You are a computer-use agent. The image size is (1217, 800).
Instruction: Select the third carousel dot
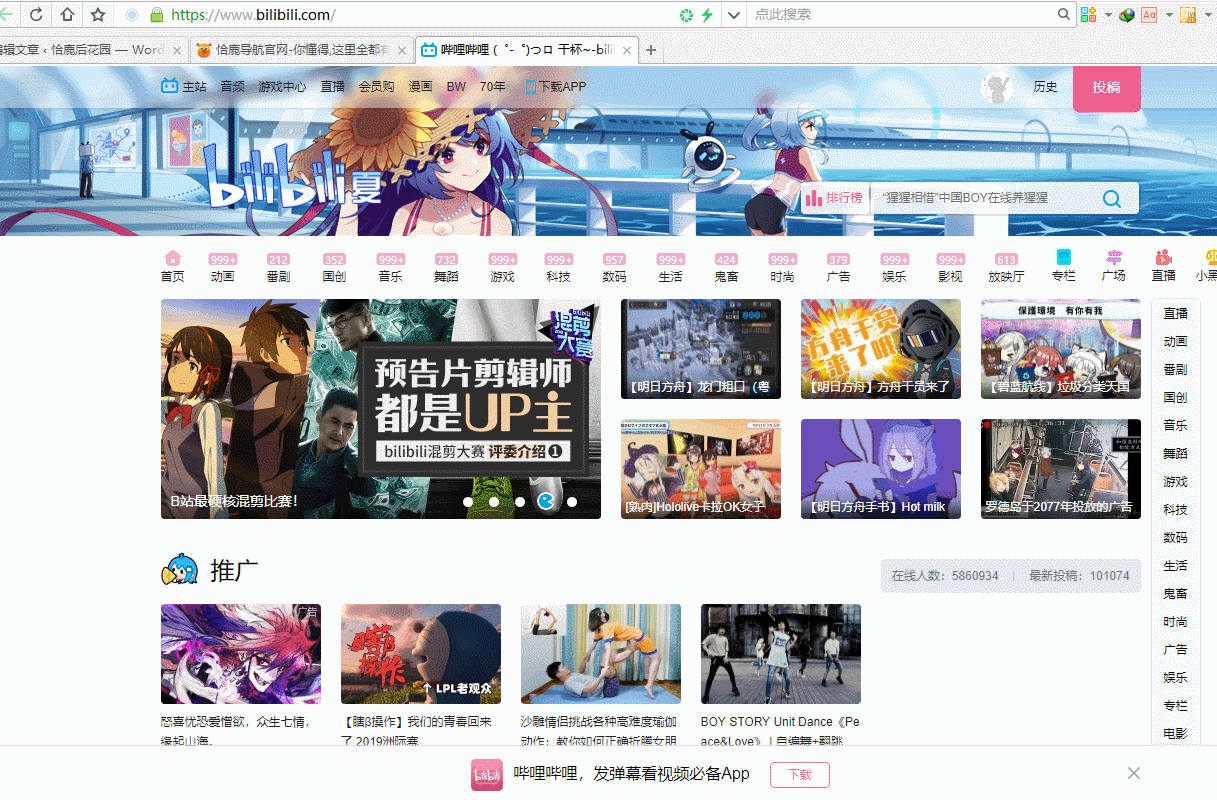pyautogui.click(x=520, y=501)
